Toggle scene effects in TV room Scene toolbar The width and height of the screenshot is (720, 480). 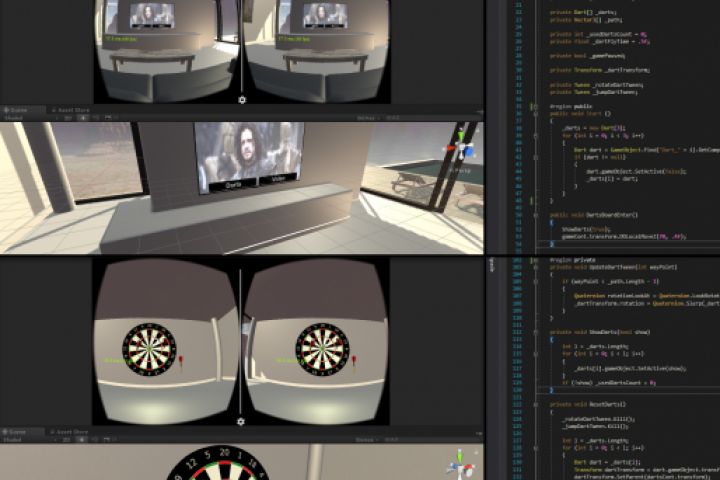click(x=108, y=118)
